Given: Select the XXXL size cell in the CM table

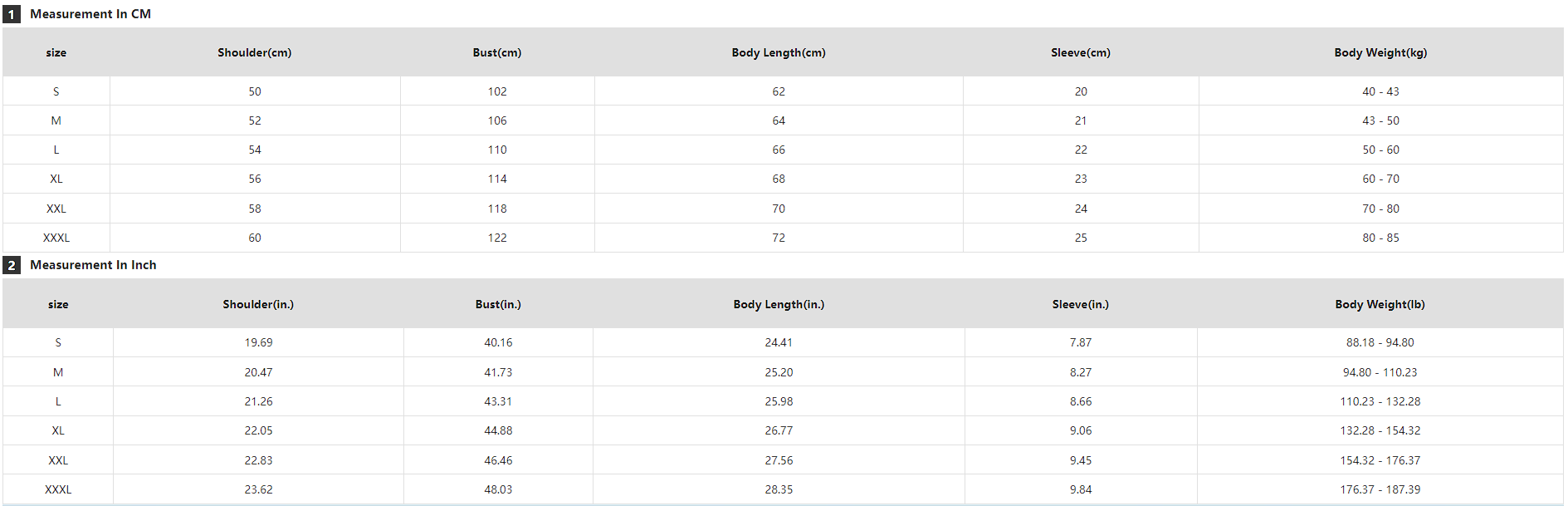Looking at the screenshot, I should pyautogui.click(x=56, y=238).
